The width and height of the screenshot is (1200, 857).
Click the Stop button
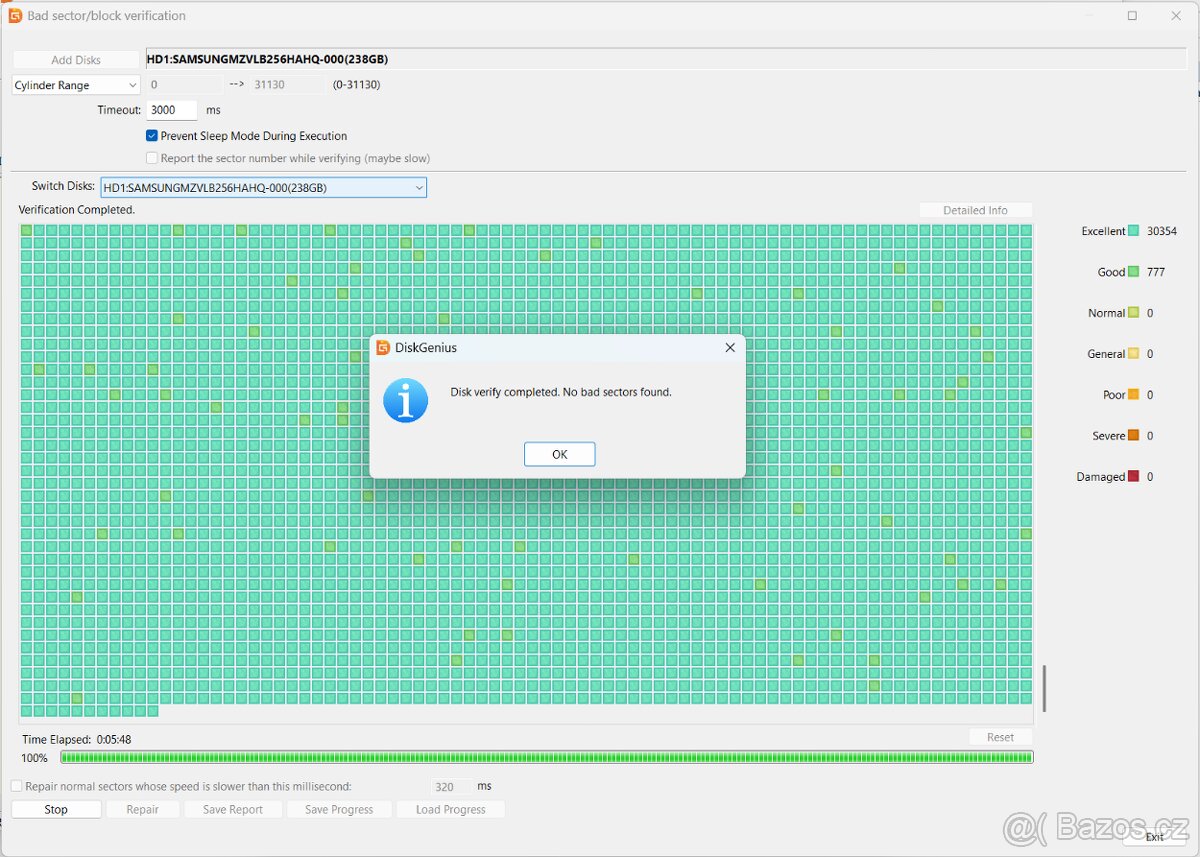pos(56,810)
